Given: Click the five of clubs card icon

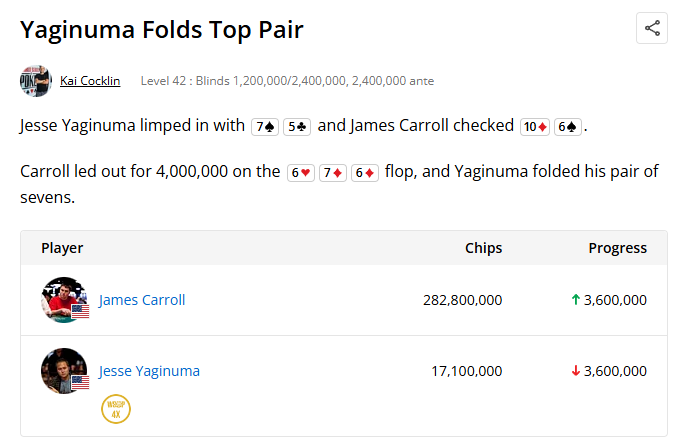Looking at the screenshot, I should coord(297,127).
